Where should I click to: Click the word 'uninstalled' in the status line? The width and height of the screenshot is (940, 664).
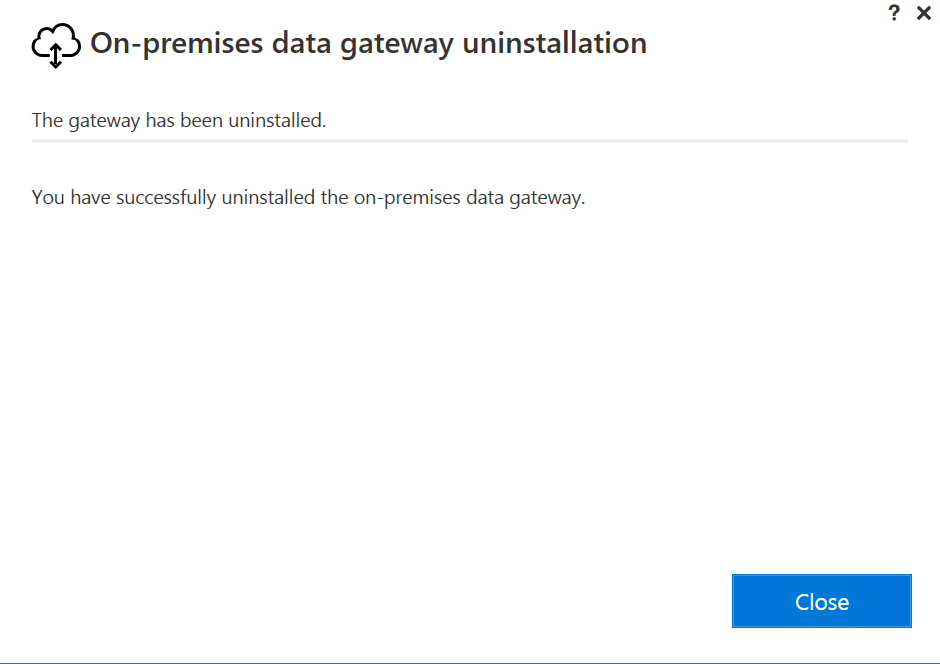tap(277, 120)
